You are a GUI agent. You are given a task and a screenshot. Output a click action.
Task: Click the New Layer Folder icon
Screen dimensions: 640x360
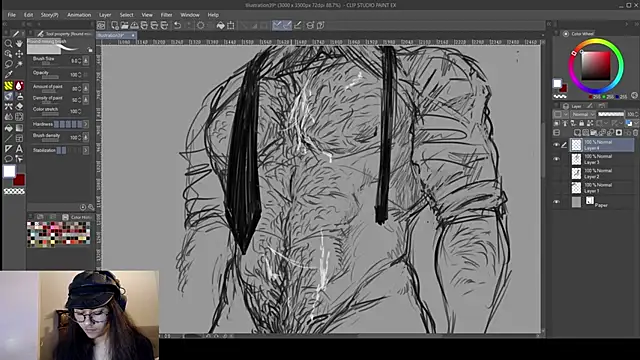(594, 133)
